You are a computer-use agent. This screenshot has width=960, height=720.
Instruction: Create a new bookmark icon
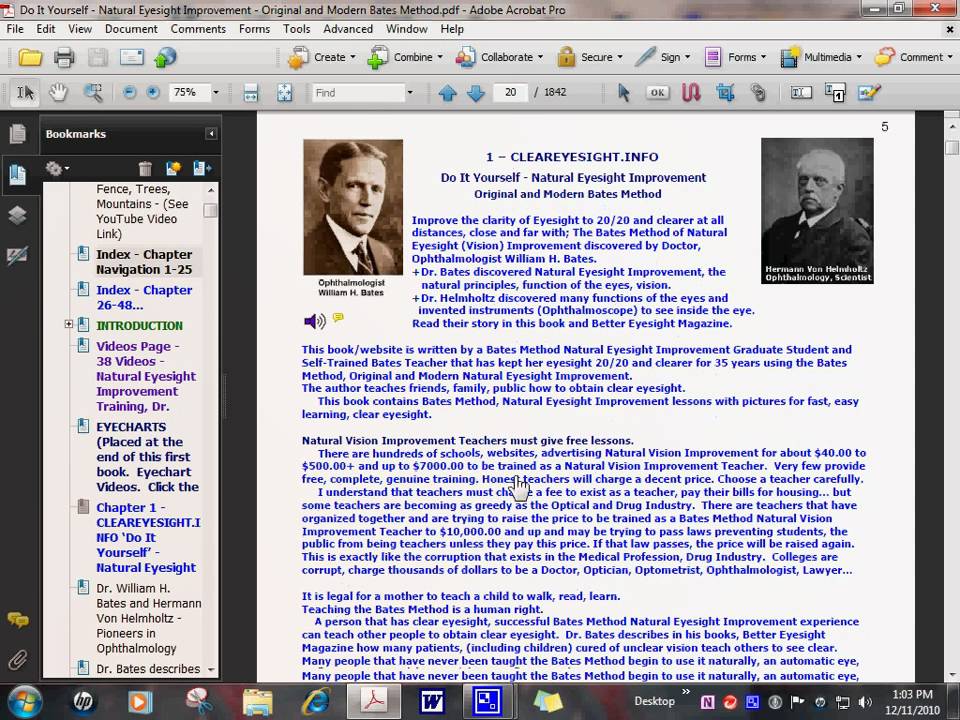click(173, 168)
